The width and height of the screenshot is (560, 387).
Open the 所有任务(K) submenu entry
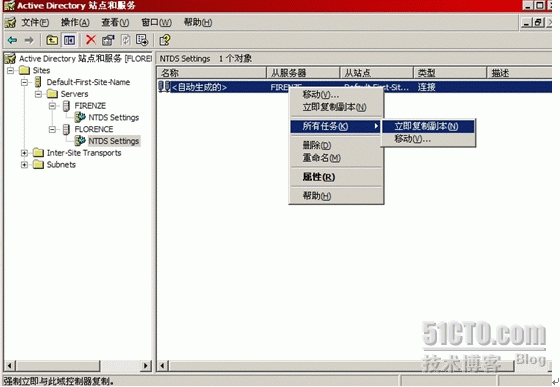(x=335, y=126)
